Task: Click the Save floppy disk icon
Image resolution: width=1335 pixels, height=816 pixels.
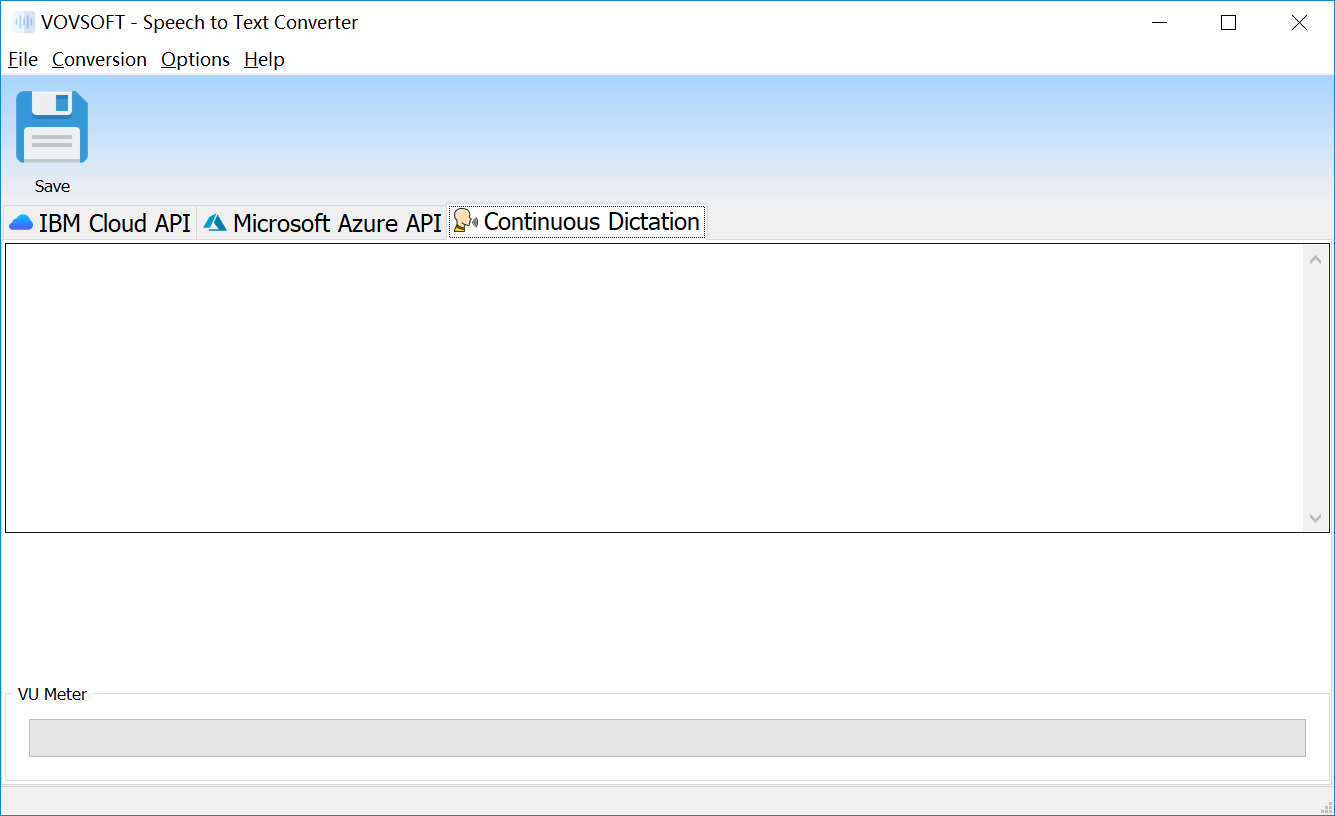Action: [52, 127]
